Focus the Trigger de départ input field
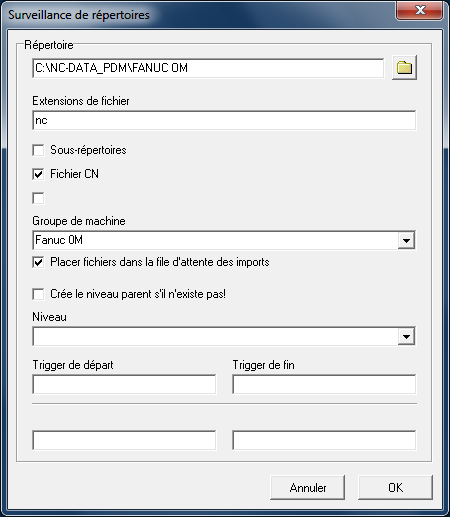Screen dimensions: 450x517 tap(124, 384)
